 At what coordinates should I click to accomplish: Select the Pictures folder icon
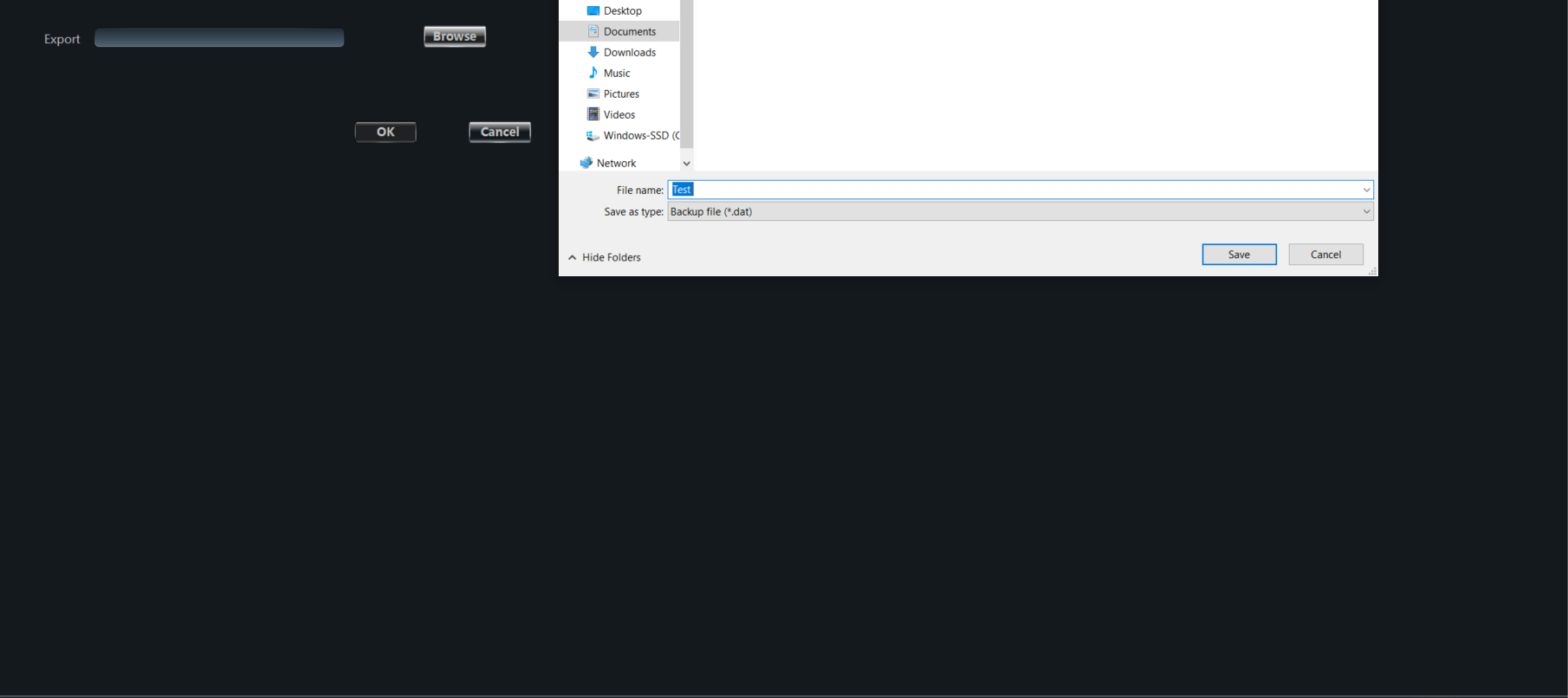(593, 94)
